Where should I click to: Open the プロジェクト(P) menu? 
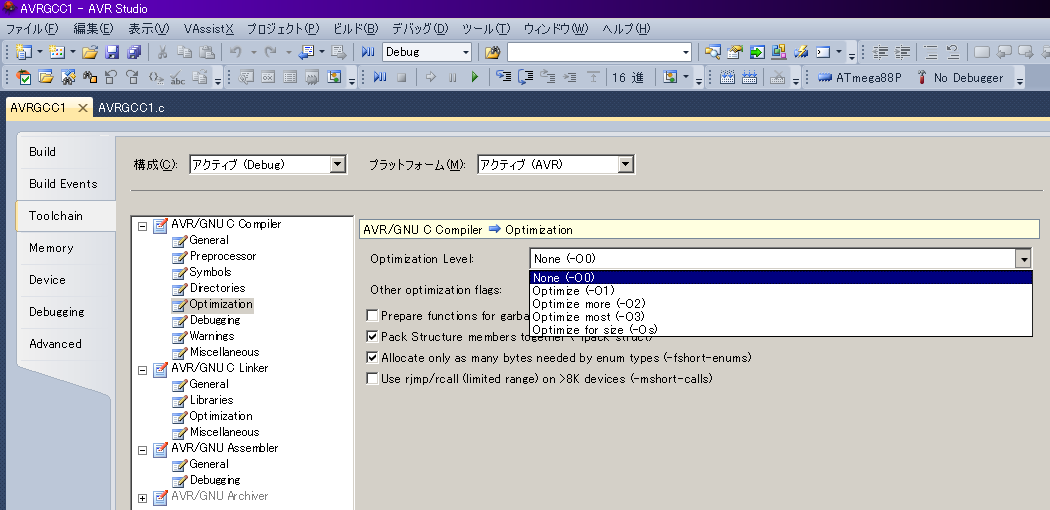pos(283,29)
